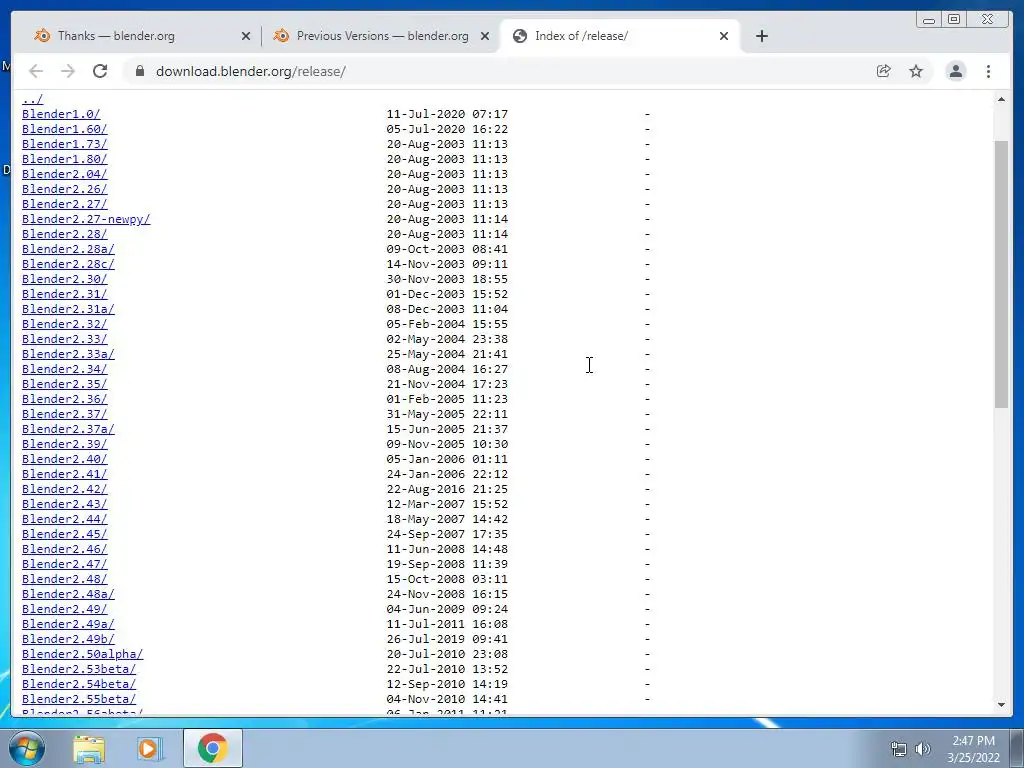Open the Blender2.54beta/ folder link

tap(78, 685)
